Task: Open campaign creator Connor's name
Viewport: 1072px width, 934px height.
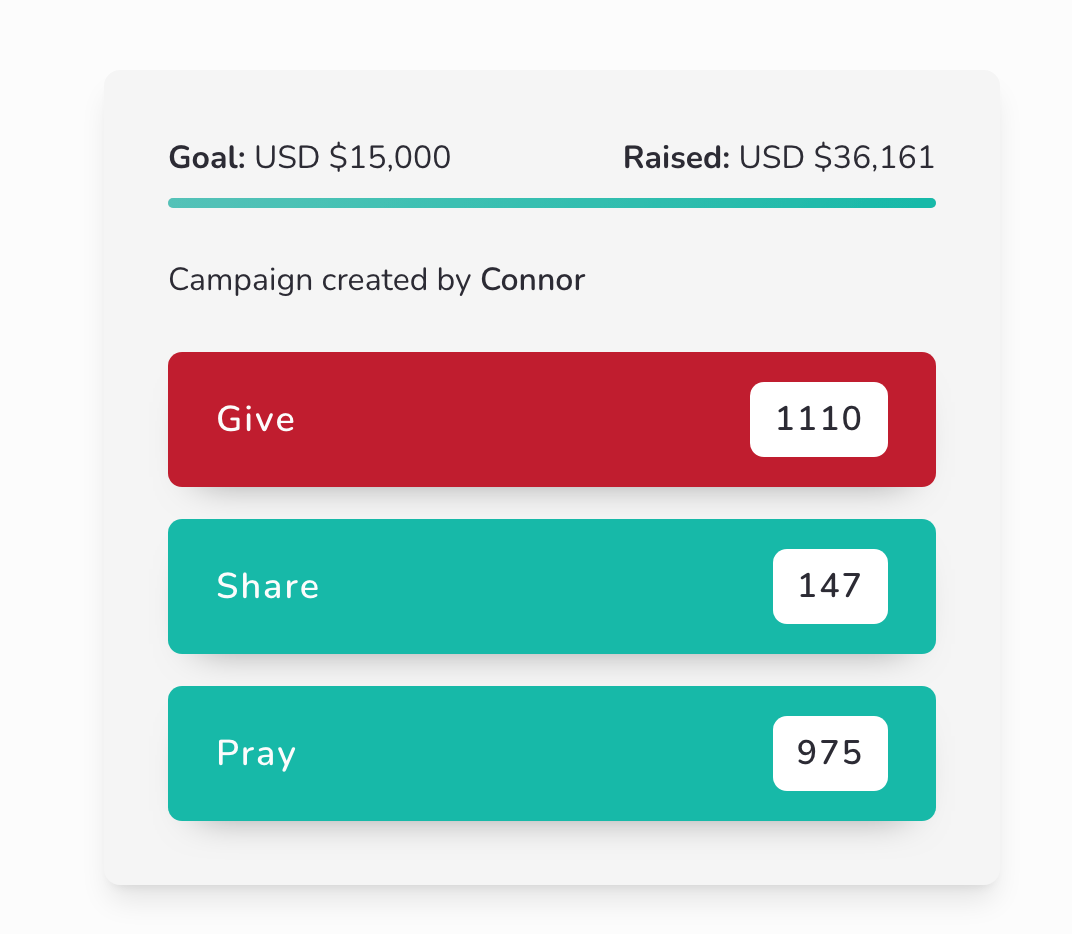Action: [532, 280]
